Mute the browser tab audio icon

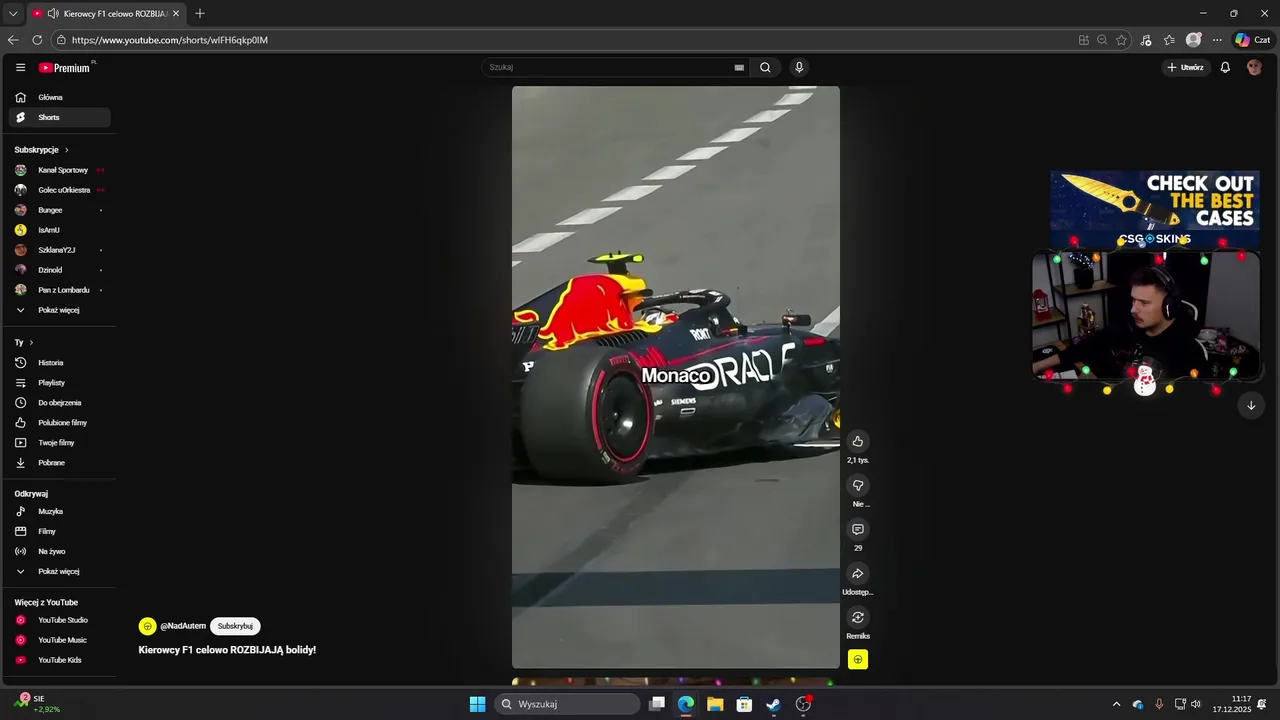[53, 14]
